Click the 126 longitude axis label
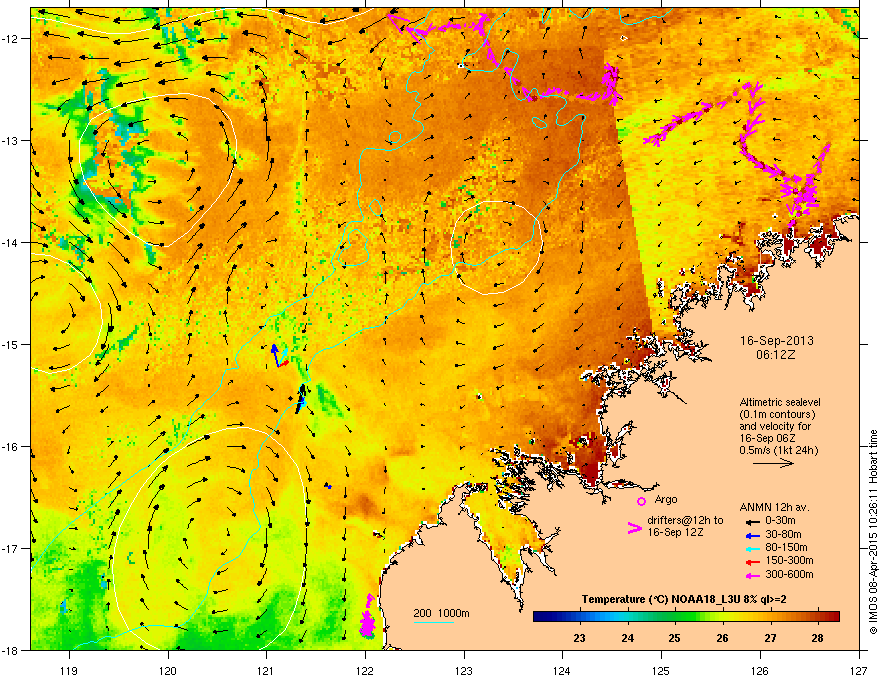This screenshot has height=680, width=880. [760, 670]
